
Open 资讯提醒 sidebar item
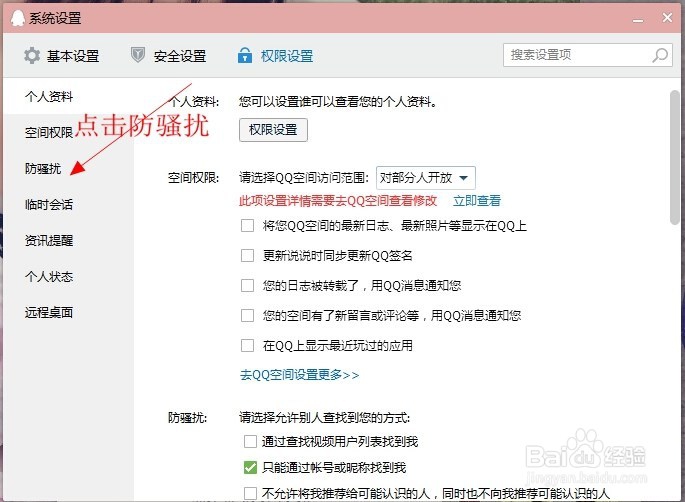(x=49, y=240)
